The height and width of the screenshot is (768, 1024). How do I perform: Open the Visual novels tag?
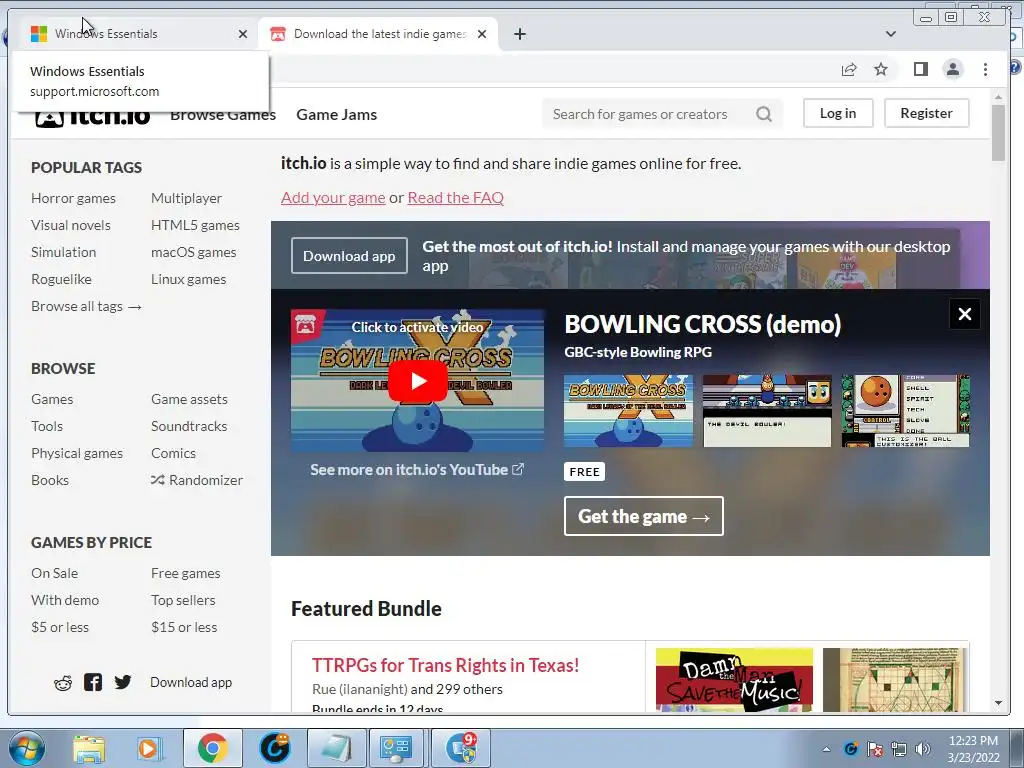(71, 225)
